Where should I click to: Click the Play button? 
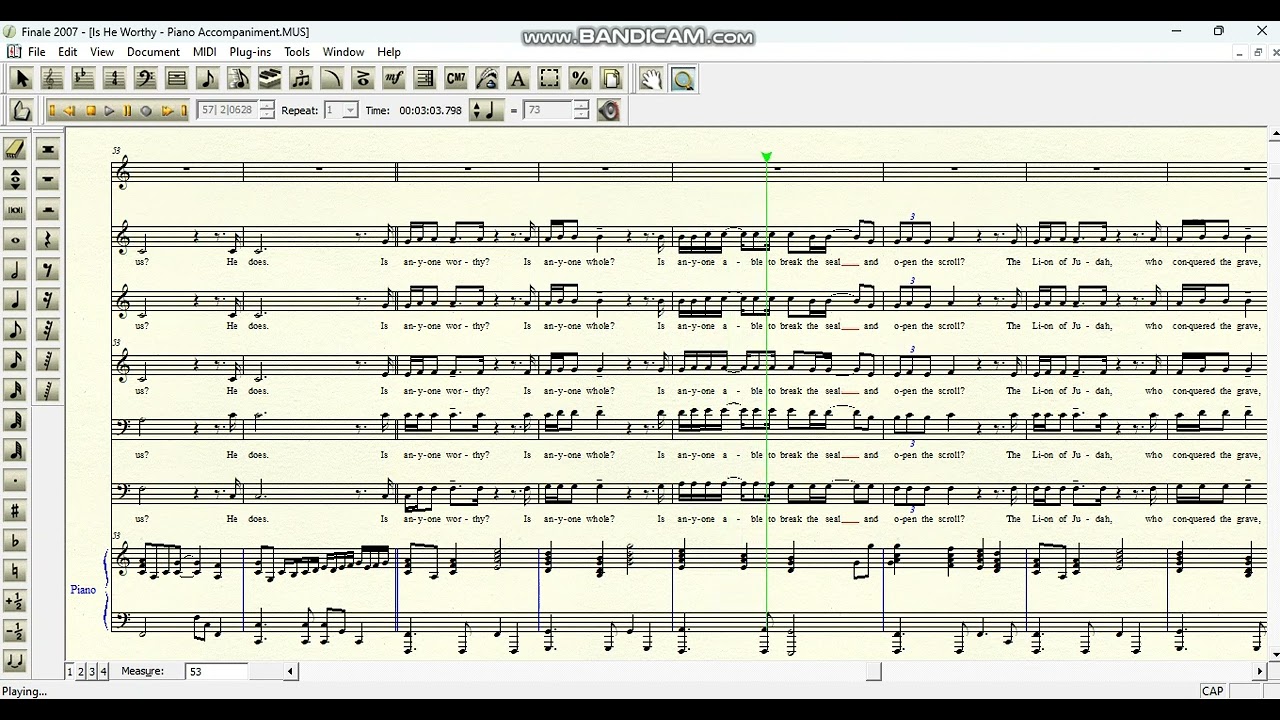click(109, 111)
